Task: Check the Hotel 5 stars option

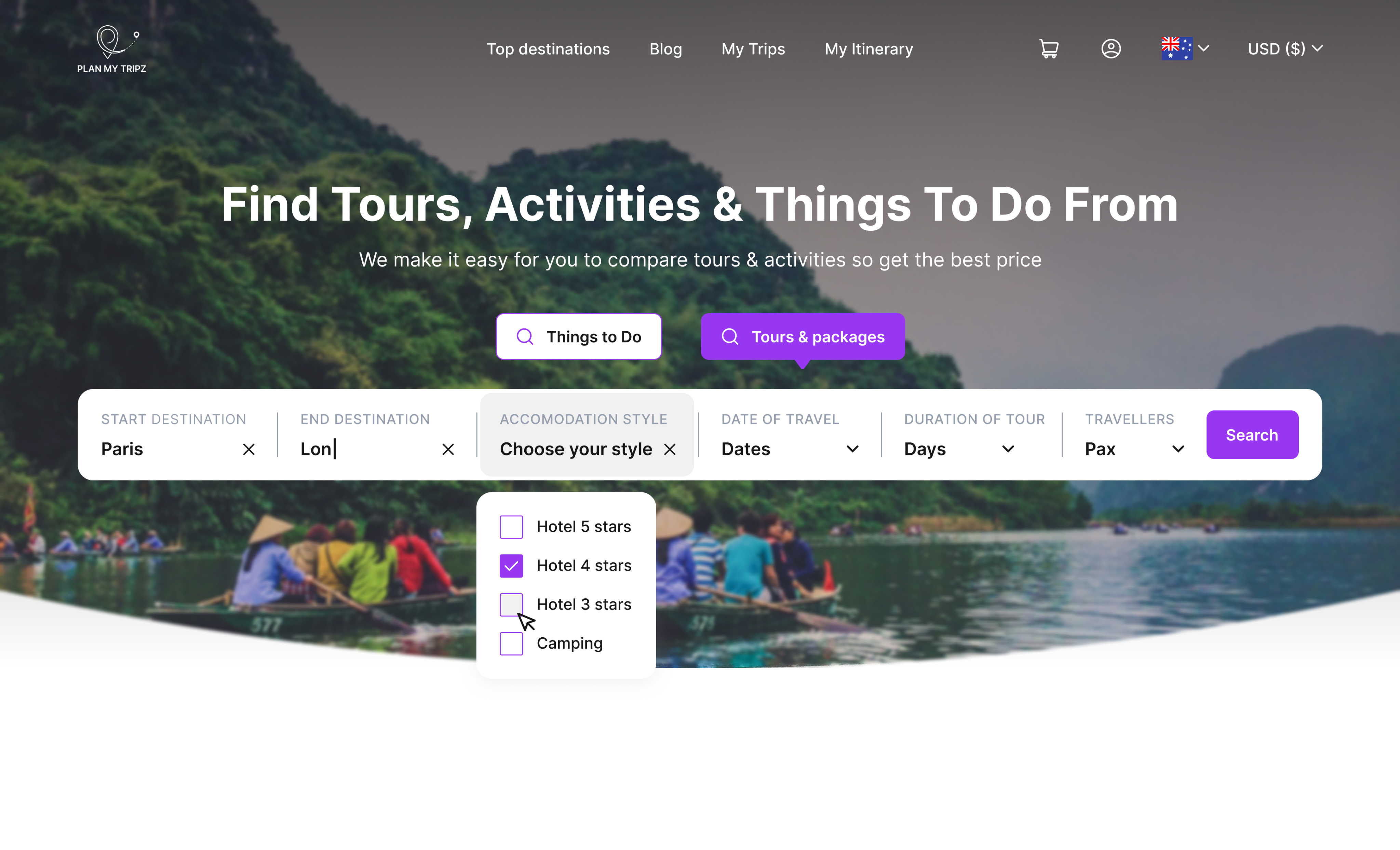Action: [511, 527]
